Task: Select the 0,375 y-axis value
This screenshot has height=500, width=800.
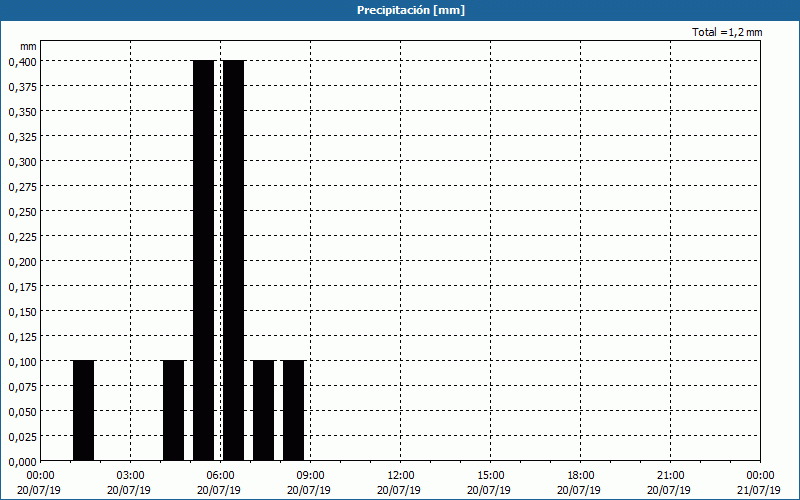Action: coord(22,86)
